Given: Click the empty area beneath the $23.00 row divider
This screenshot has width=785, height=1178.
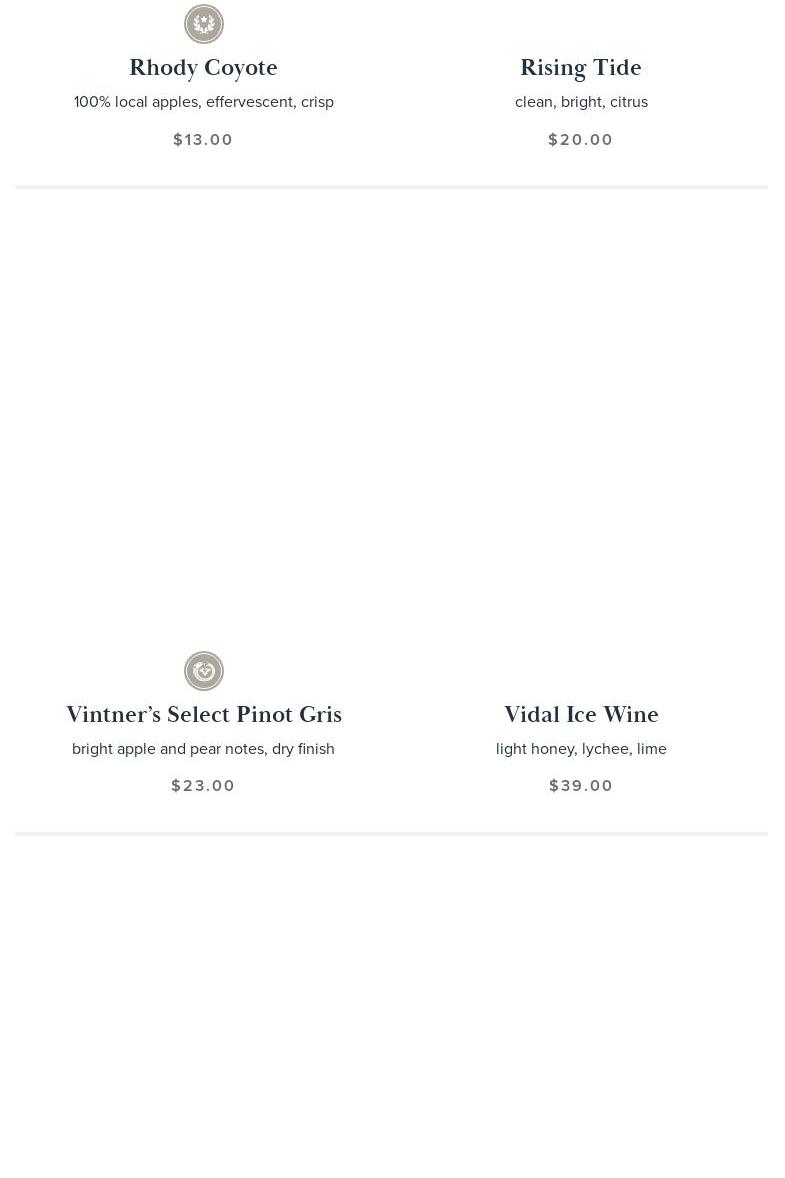Looking at the screenshot, I should coord(204,1007).
